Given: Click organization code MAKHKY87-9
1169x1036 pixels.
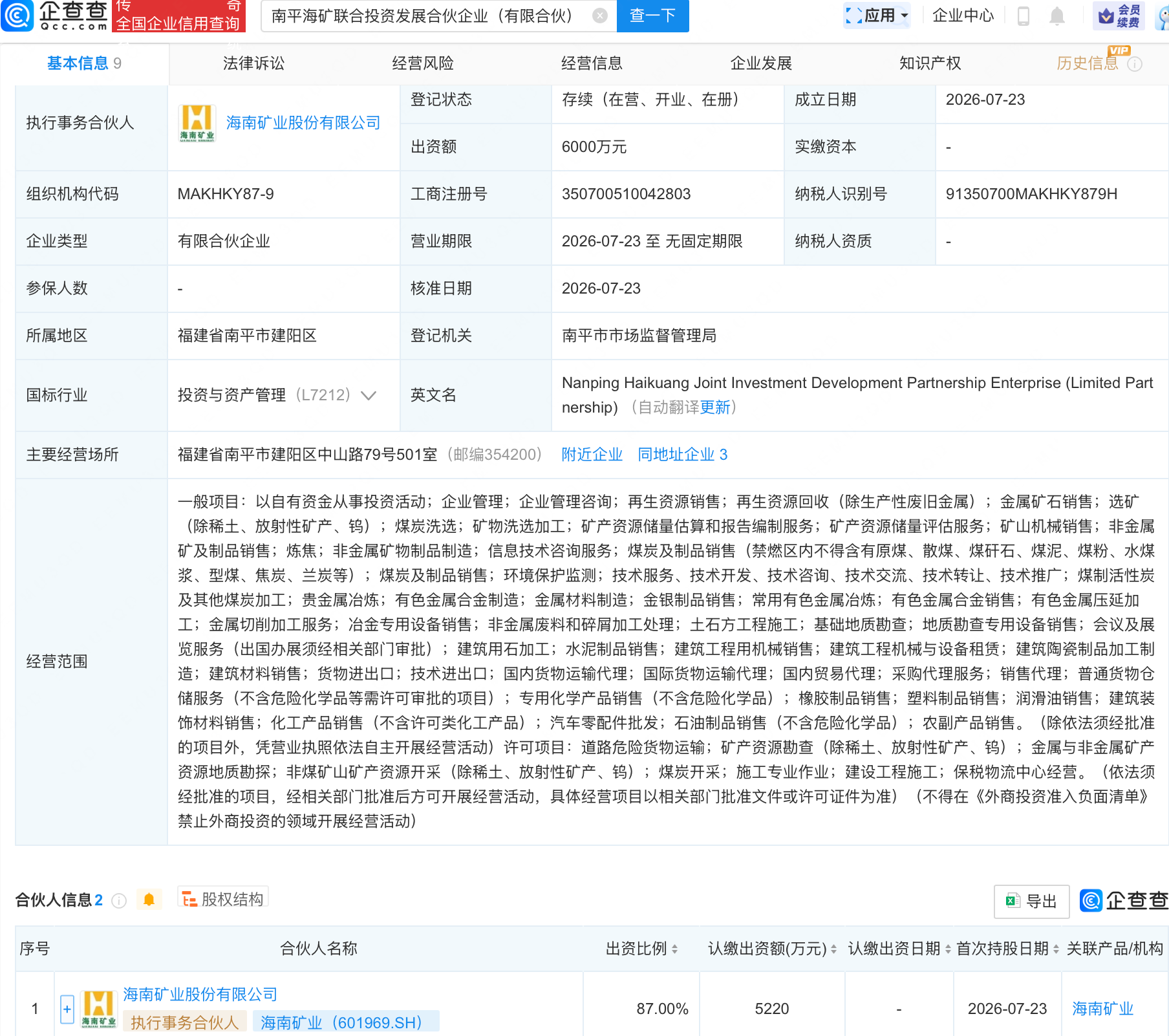Looking at the screenshot, I should (x=226, y=194).
